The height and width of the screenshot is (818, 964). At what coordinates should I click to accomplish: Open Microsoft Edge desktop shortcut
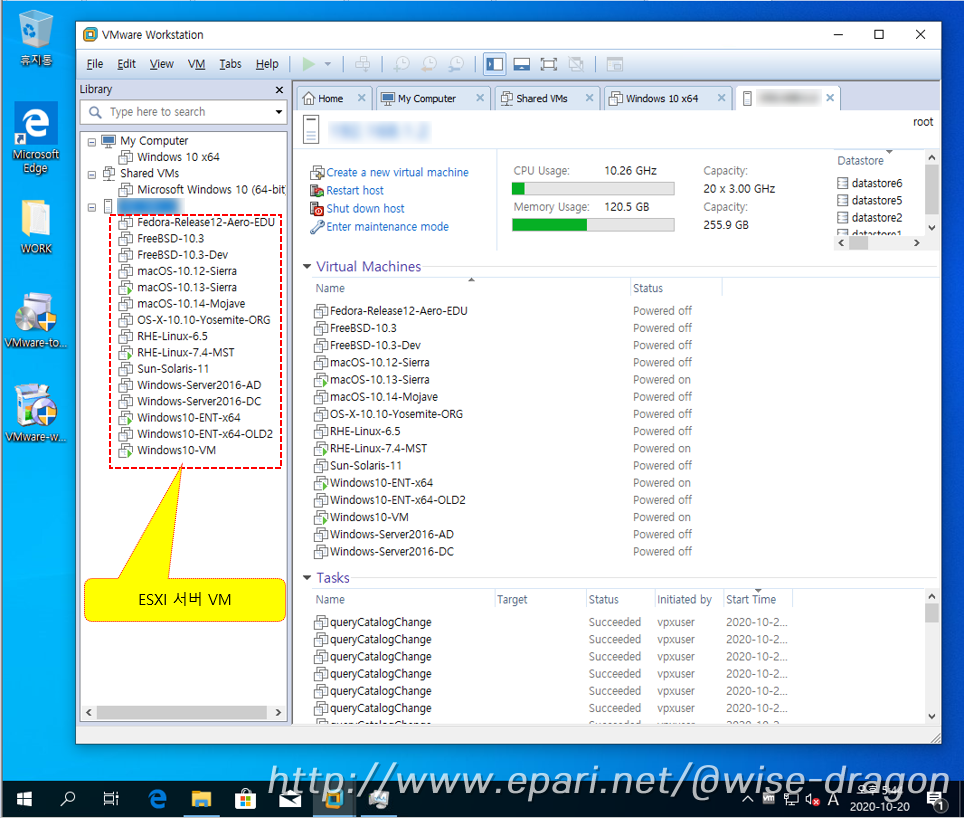point(36,138)
